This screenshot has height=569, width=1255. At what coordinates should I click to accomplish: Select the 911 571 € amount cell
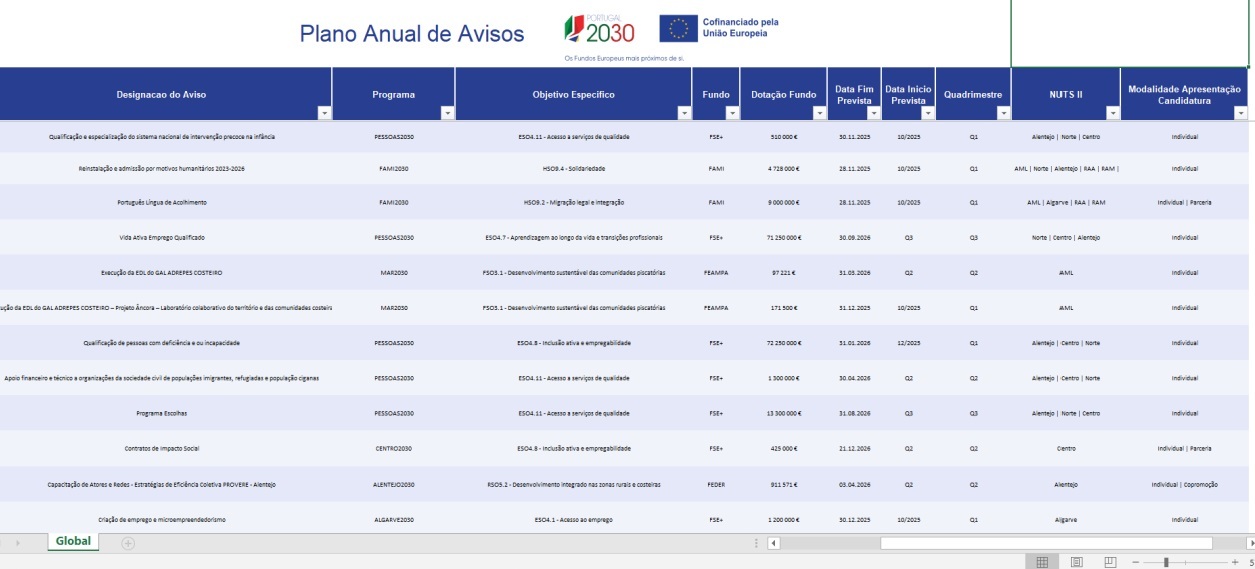pos(784,484)
